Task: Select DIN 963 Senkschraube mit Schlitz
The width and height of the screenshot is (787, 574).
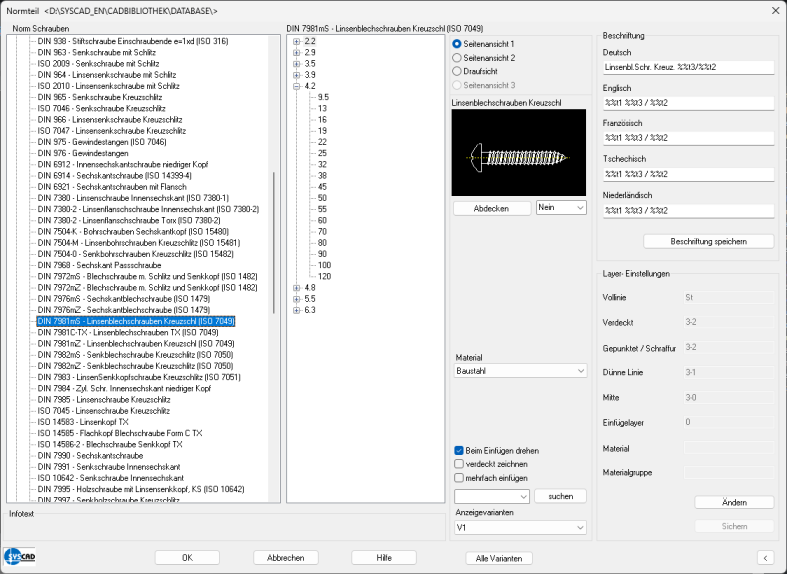Action: click(96, 52)
